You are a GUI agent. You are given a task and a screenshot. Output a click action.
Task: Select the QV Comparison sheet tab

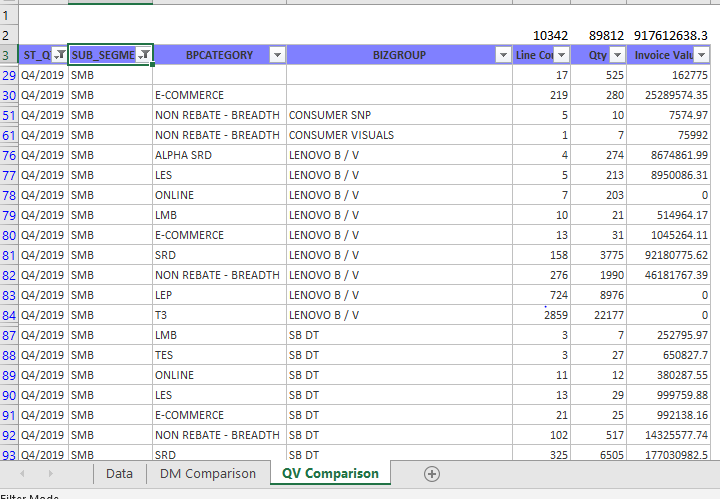330,473
